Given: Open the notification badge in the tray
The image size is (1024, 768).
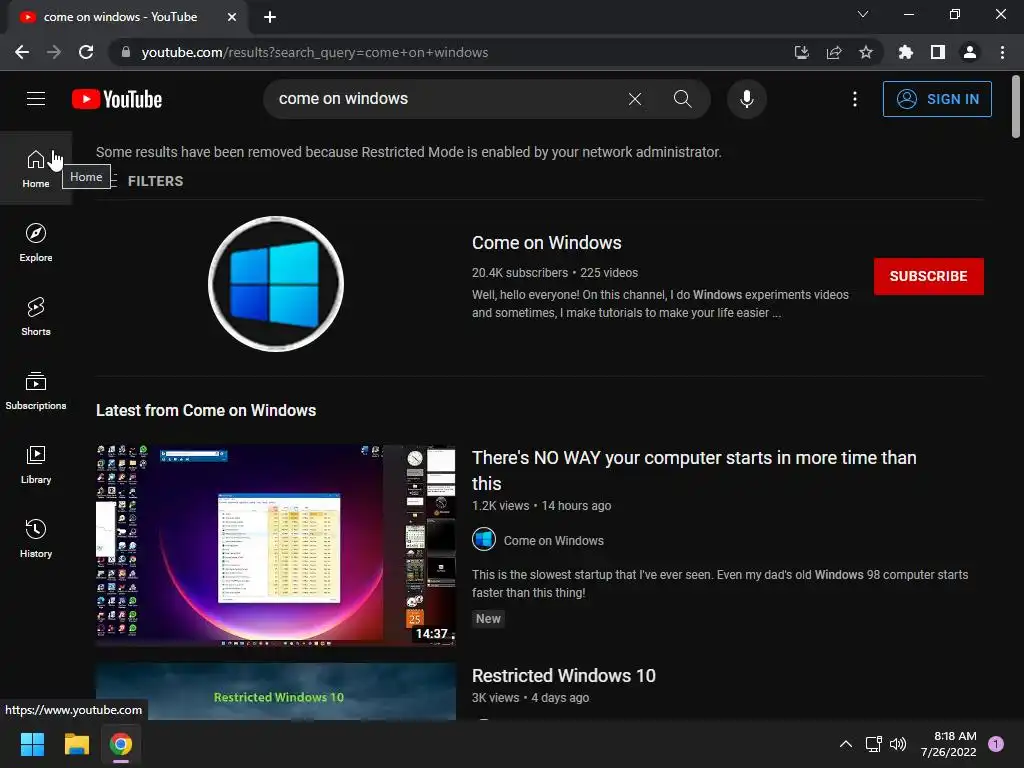Looking at the screenshot, I should (x=996, y=744).
